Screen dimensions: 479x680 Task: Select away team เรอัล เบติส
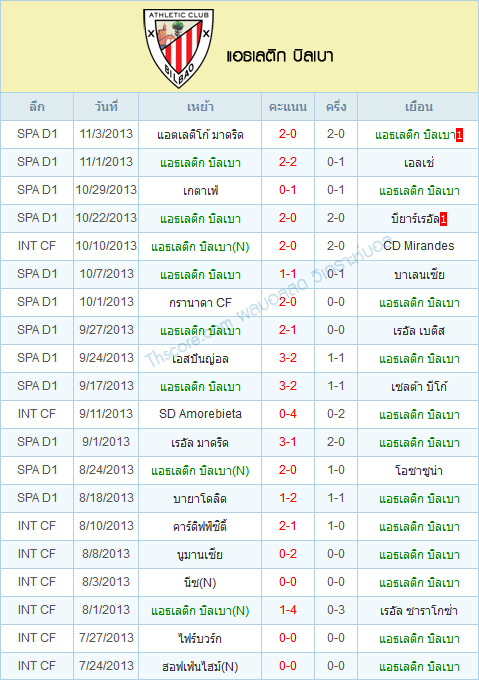pyautogui.click(x=419, y=330)
